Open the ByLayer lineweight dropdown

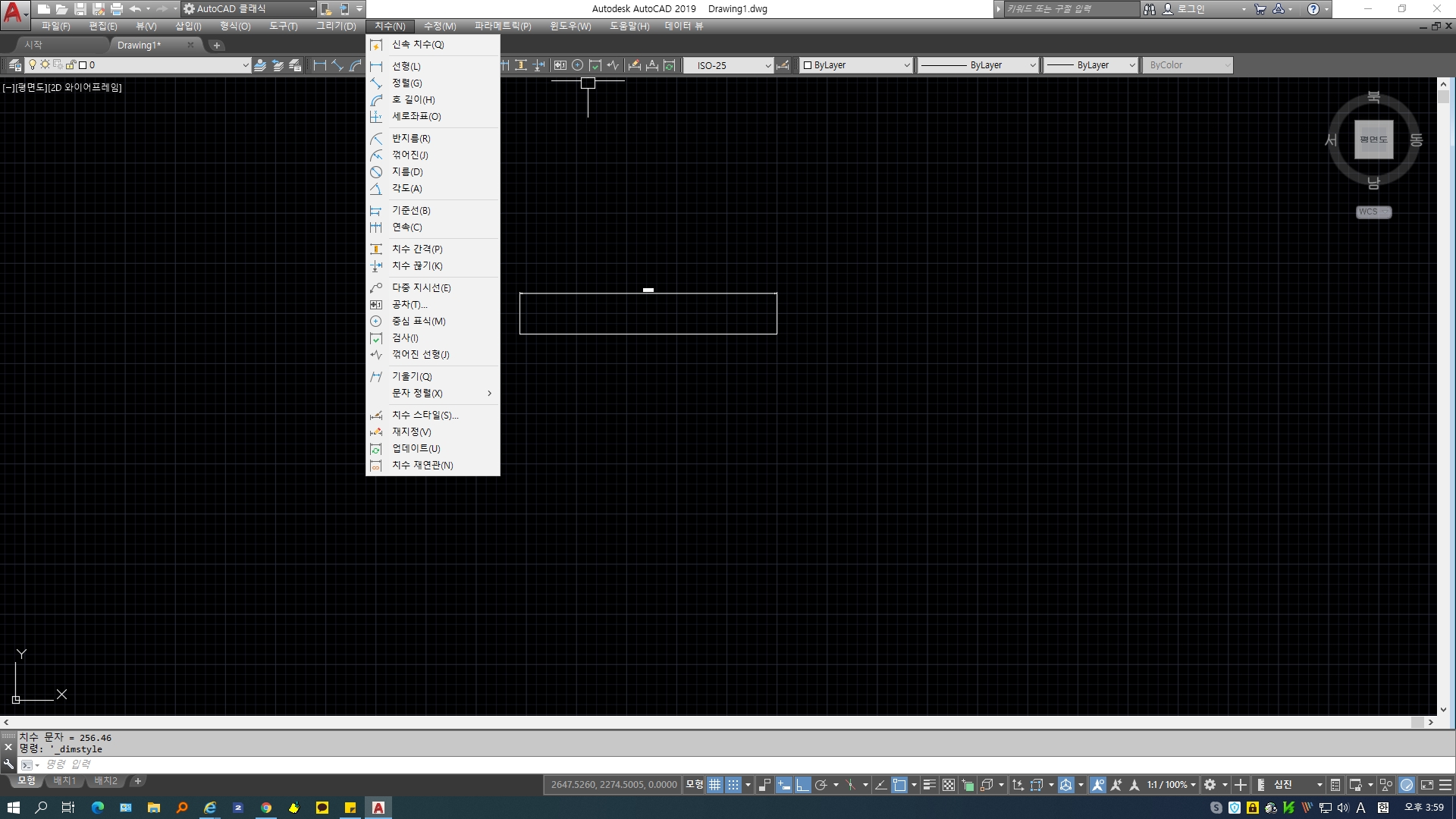tap(1090, 65)
